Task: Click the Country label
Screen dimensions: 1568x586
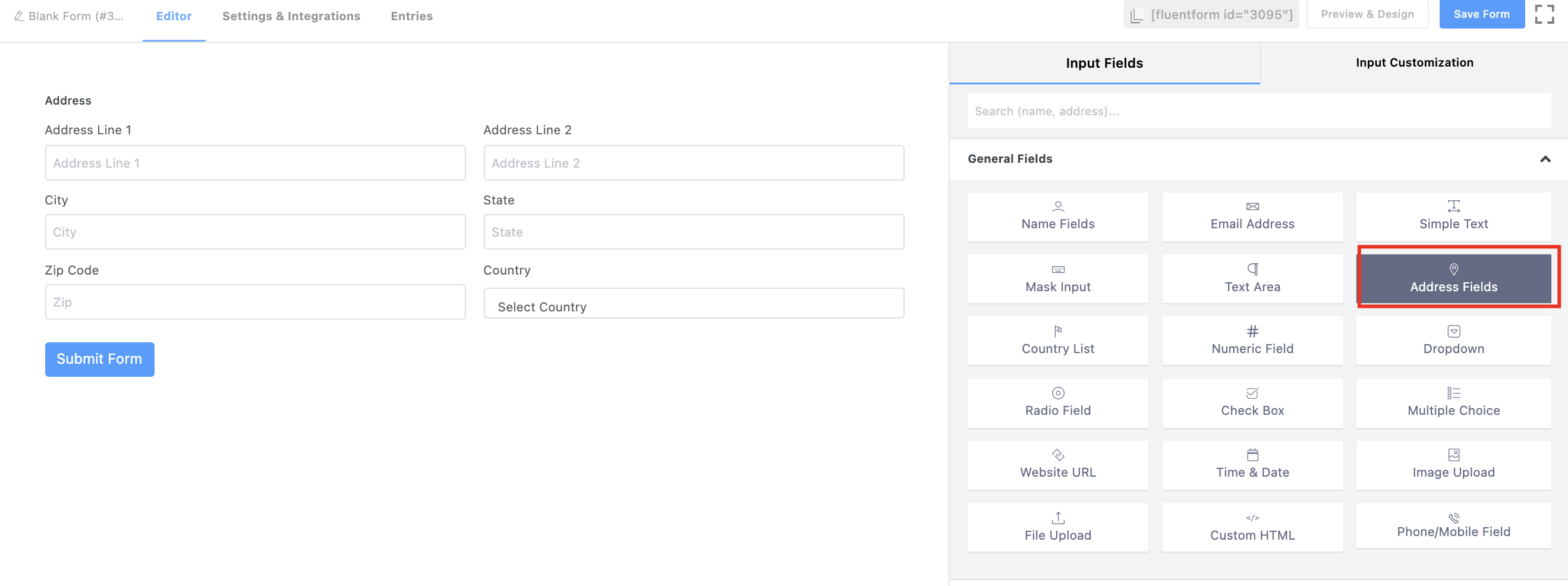Action: pyautogui.click(x=506, y=270)
